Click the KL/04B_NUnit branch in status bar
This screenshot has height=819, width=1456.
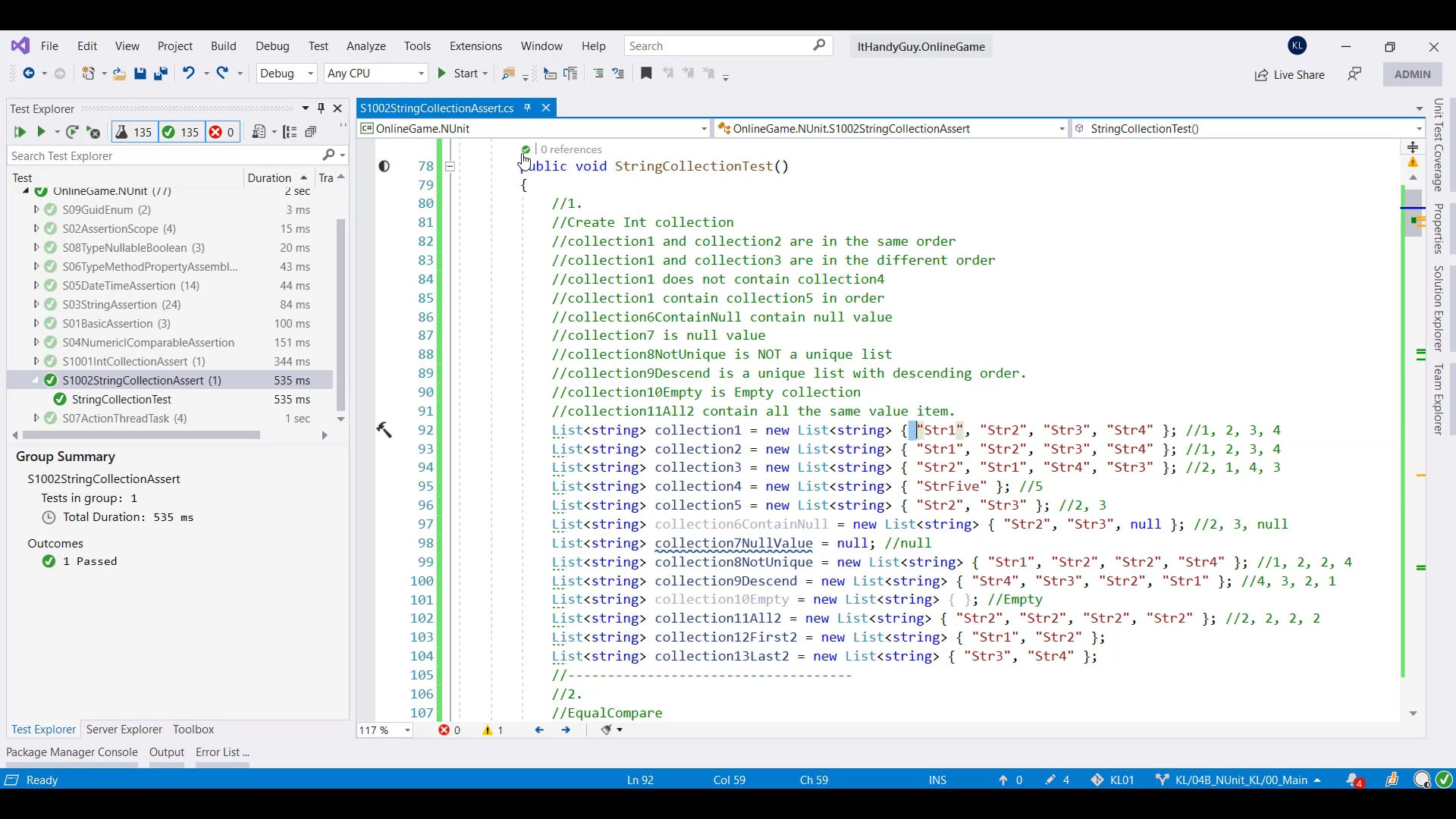[x=1239, y=780]
